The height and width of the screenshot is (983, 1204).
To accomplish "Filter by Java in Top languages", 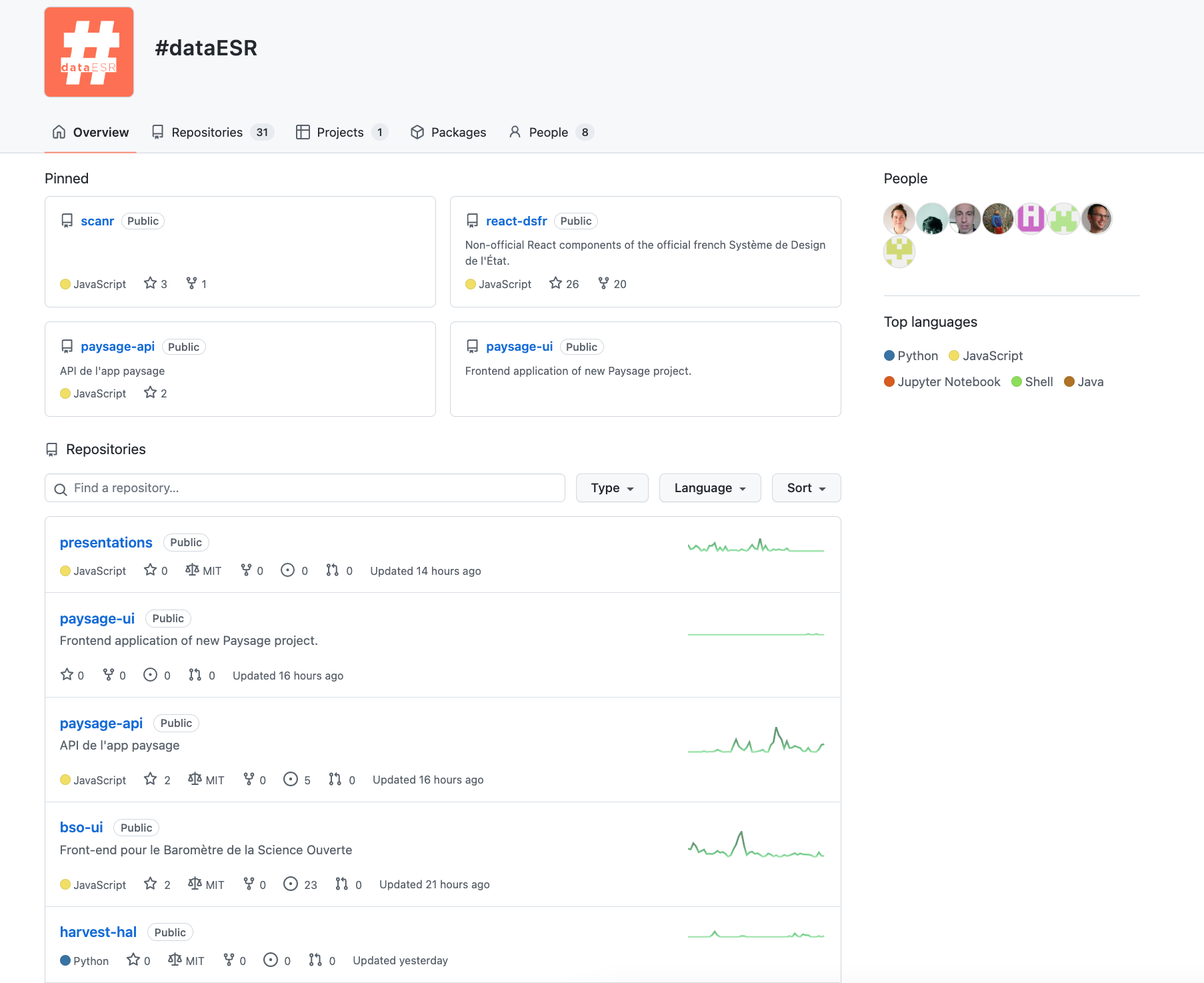I will click(1084, 381).
